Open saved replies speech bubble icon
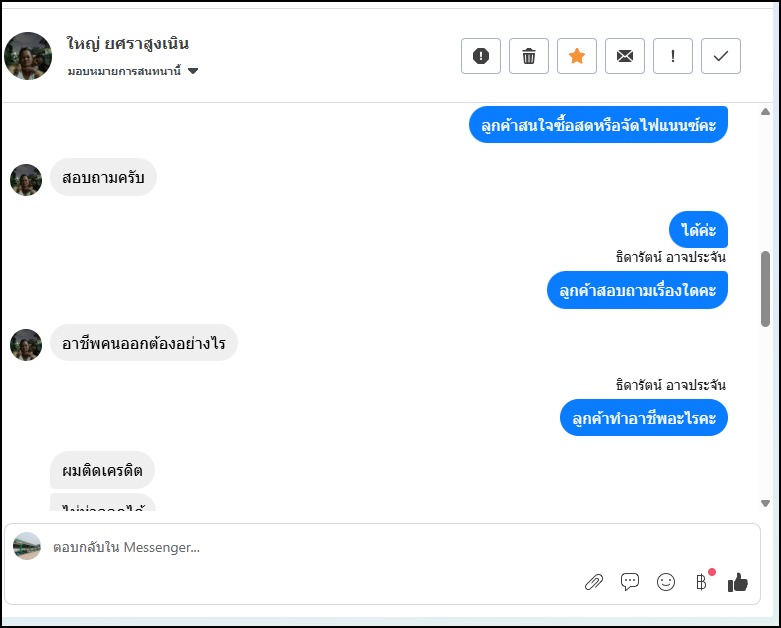The height and width of the screenshot is (628, 781). tap(630, 582)
